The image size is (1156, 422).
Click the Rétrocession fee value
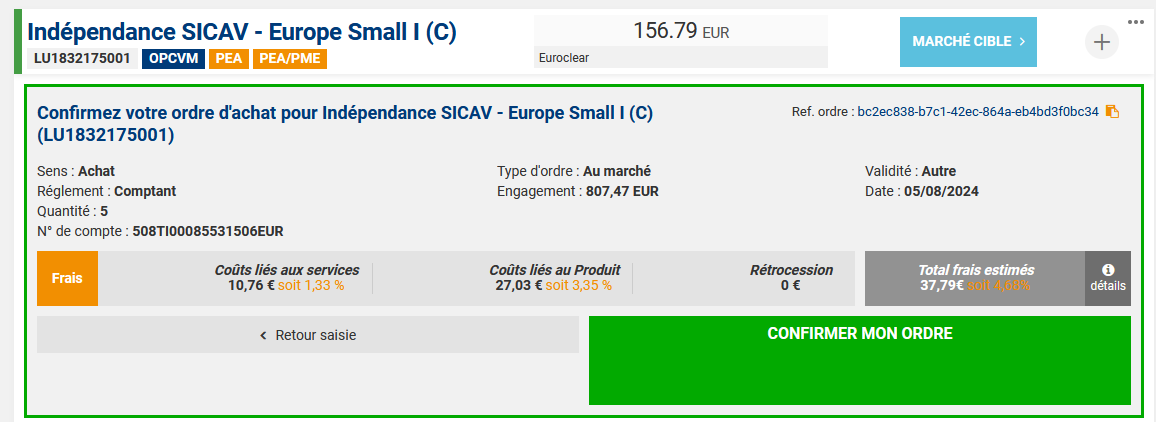790,285
